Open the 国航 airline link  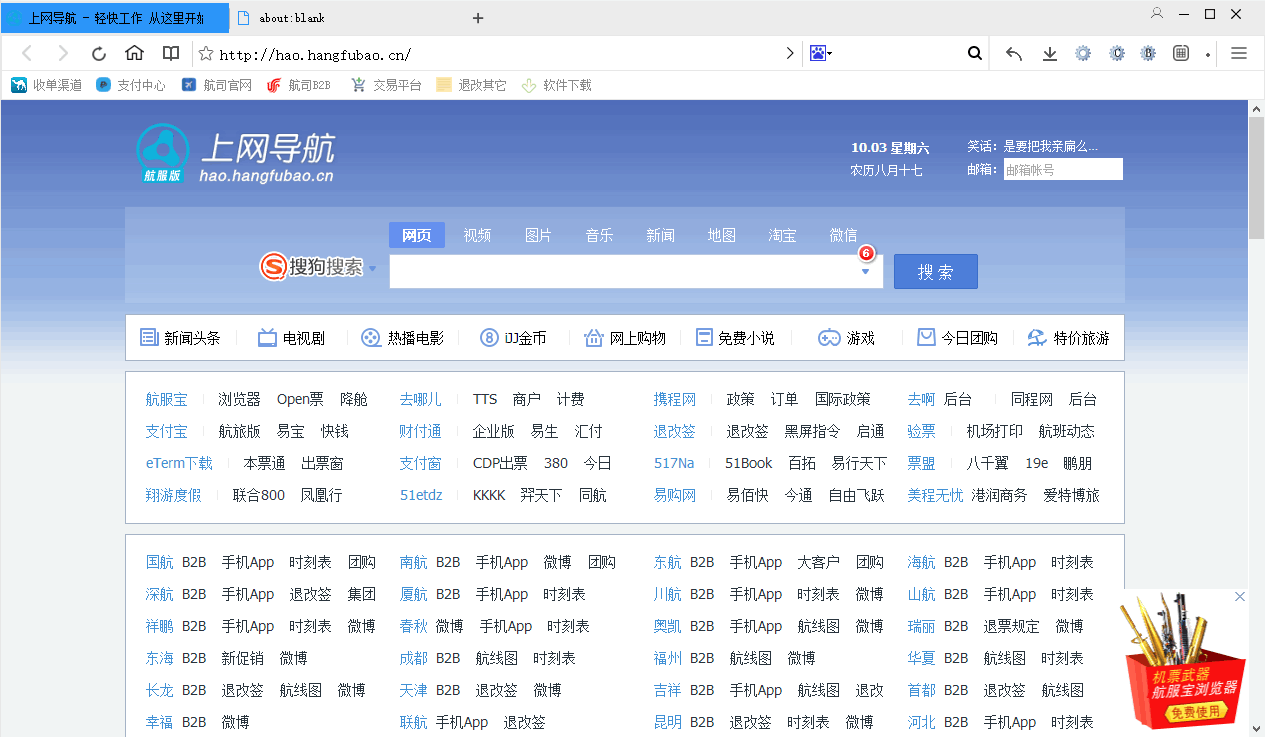pos(159,562)
